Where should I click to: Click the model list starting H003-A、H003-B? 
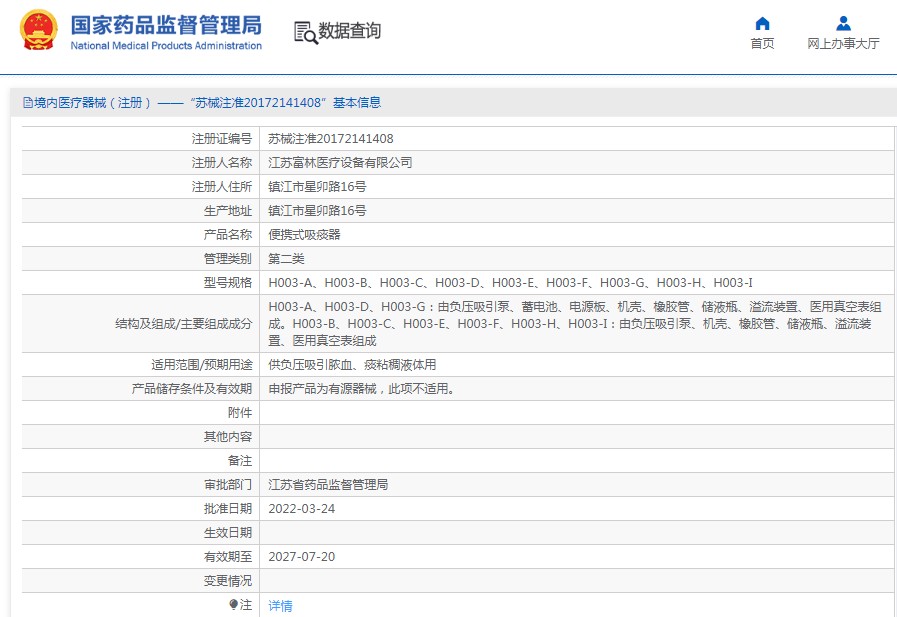pos(510,283)
